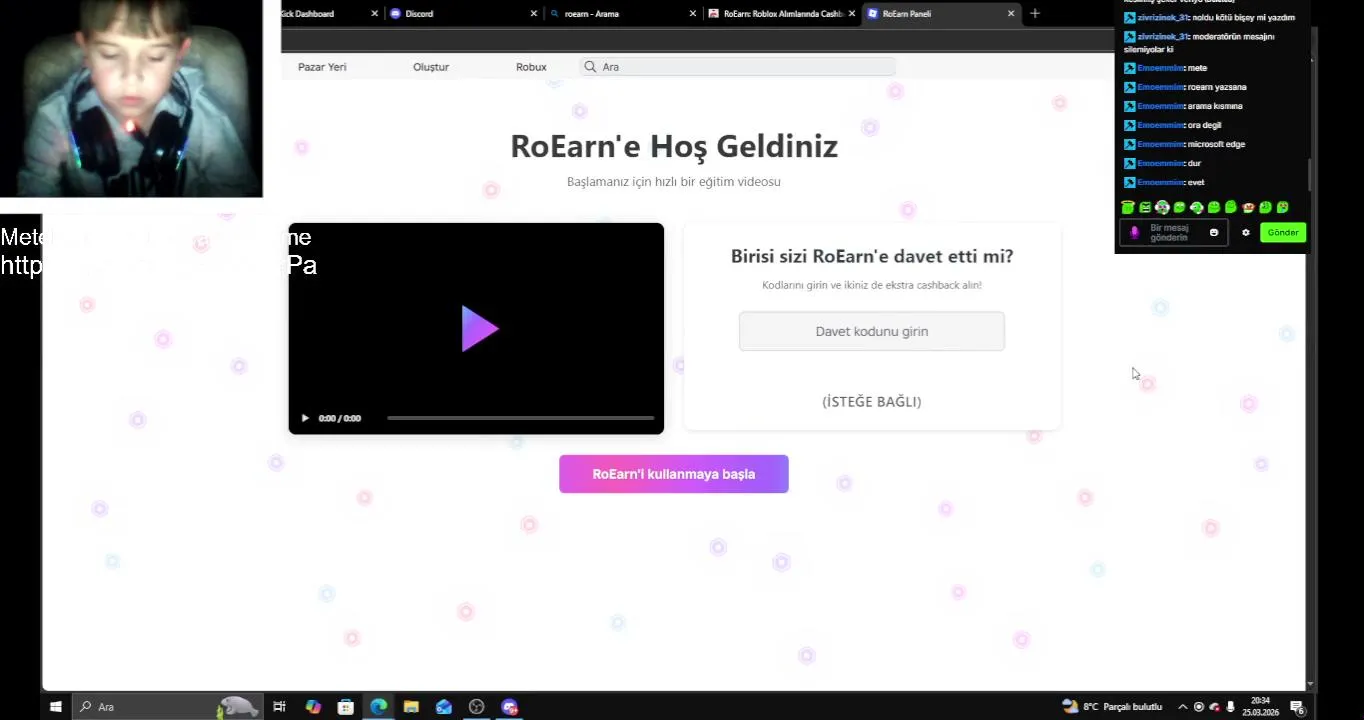Open the Mail app in the taskbar
The height and width of the screenshot is (720, 1364).
(444, 707)
